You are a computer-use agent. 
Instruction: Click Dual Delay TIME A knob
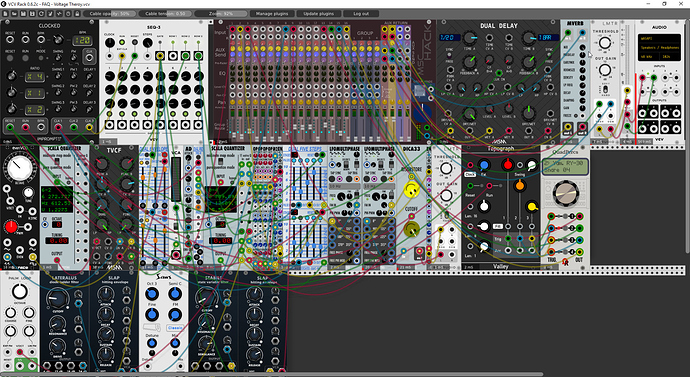click(x=470, y=38)
